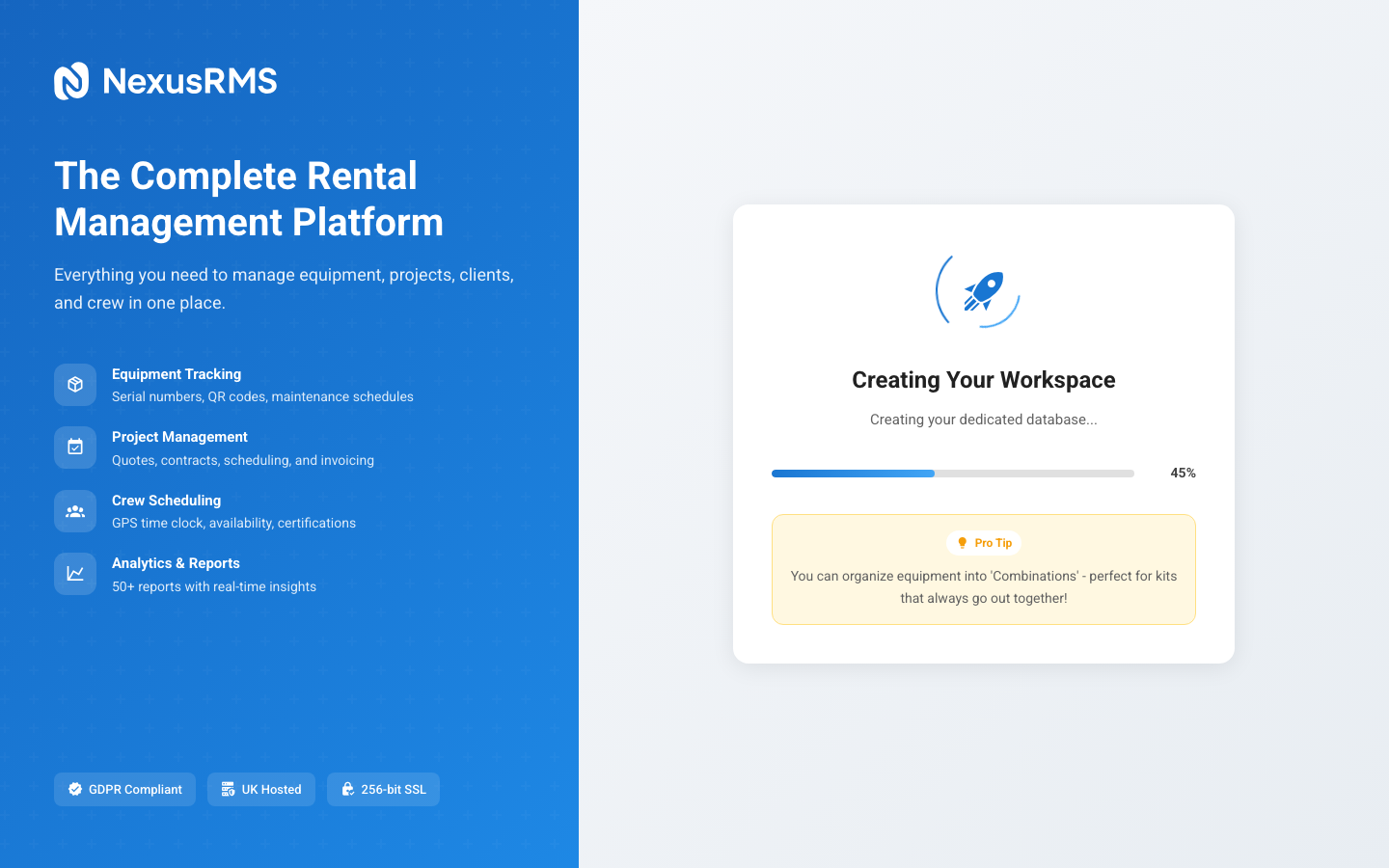Image resolution: width=1389 pixels, height=868 pixels.
Task: Click the rocket icon in workspace card
Action: click(x=983, y=291)
